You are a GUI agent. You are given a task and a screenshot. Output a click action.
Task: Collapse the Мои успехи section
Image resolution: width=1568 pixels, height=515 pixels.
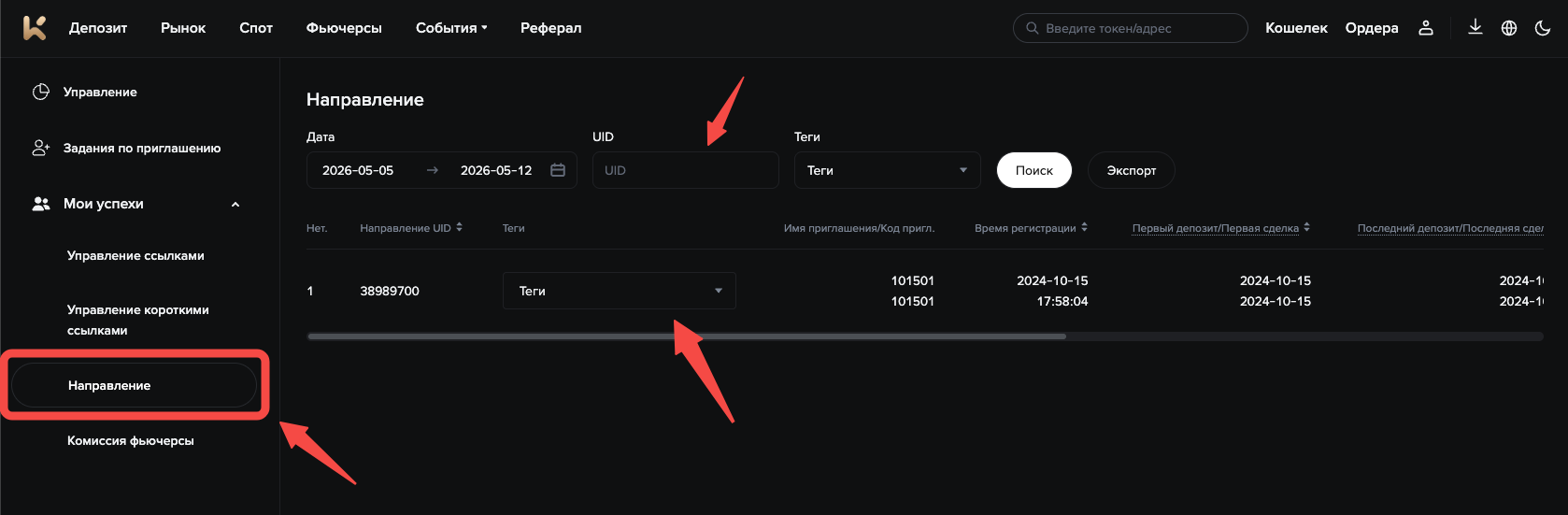[235, 205]
